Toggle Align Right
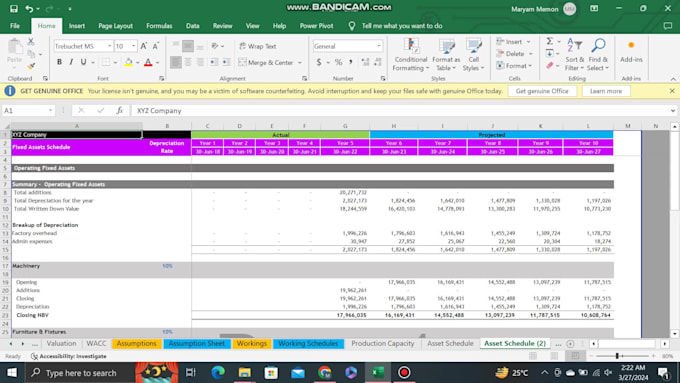 click(199, 62)
